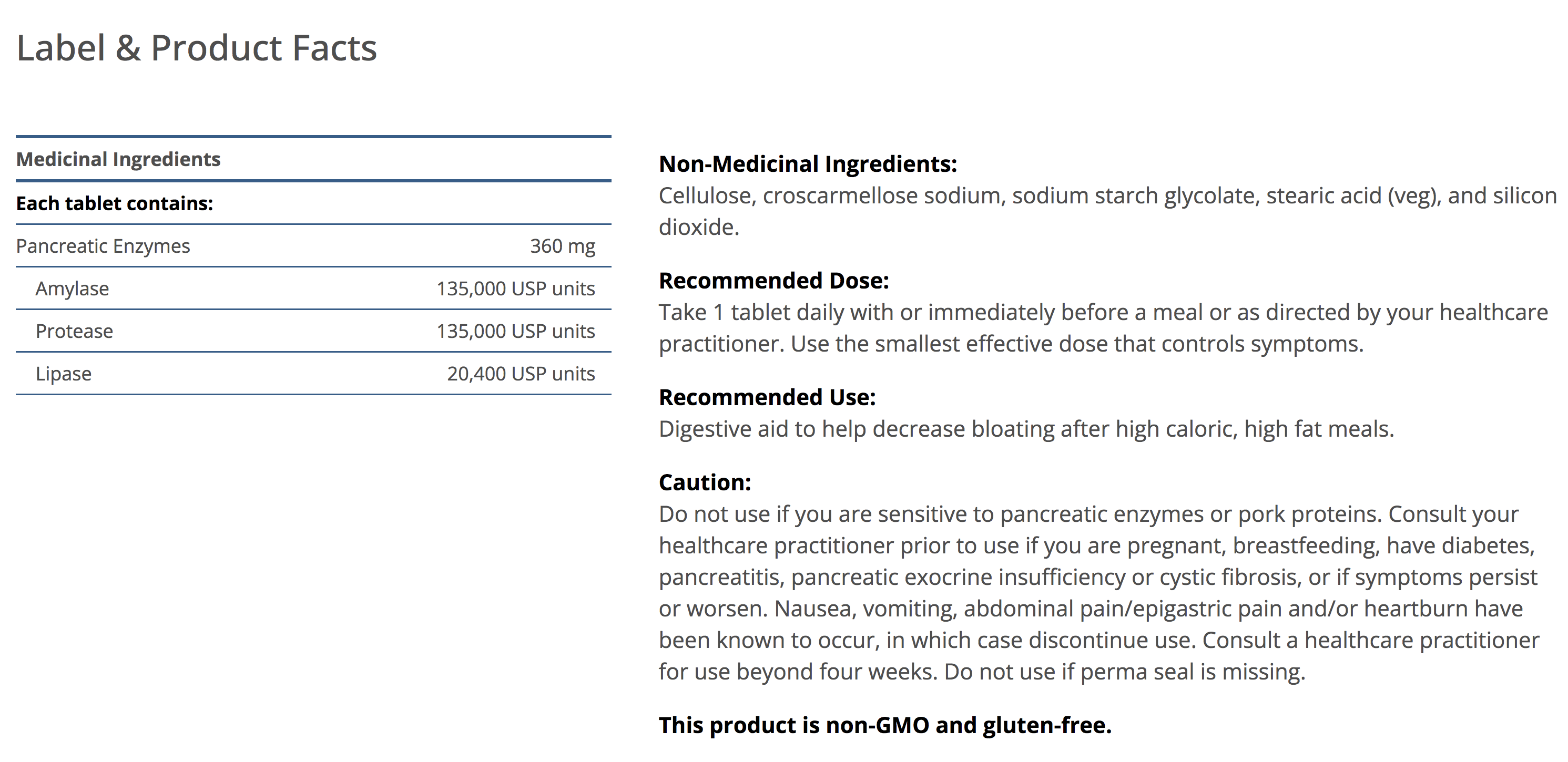1568x762 pixels.
Task: Click the 20,400 USP units value
Action: tap(521, 374)
